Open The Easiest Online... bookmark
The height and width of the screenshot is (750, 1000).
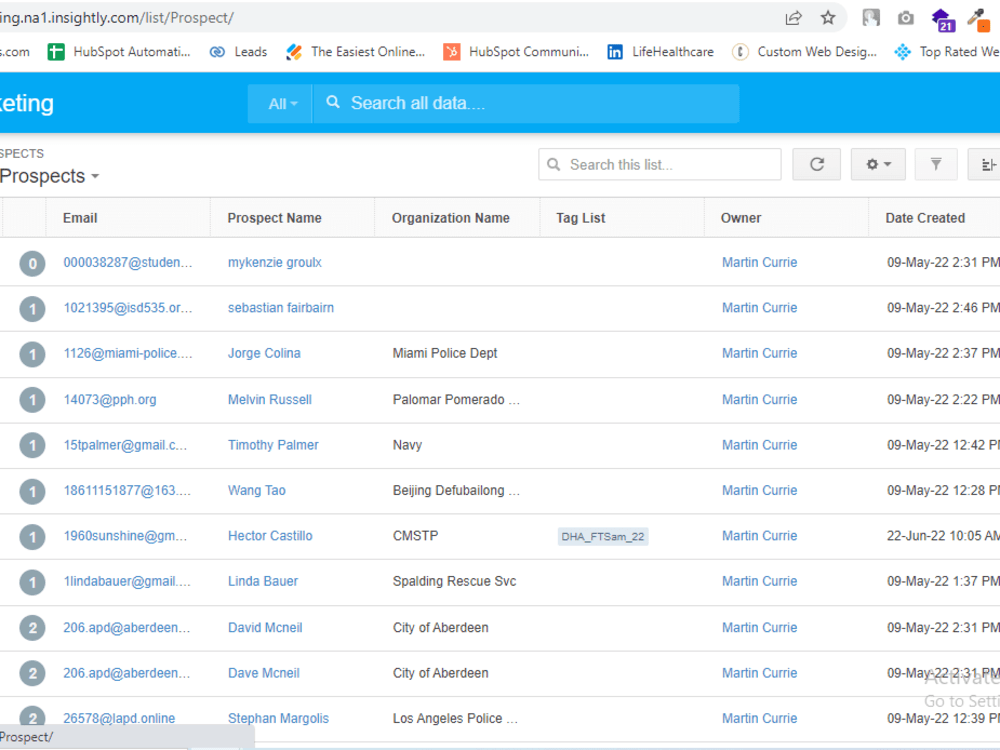coord(355,52)
